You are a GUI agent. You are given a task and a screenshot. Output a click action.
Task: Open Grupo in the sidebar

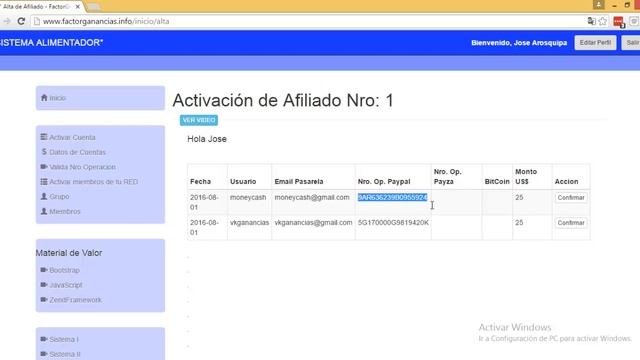[x=59, y=197]
